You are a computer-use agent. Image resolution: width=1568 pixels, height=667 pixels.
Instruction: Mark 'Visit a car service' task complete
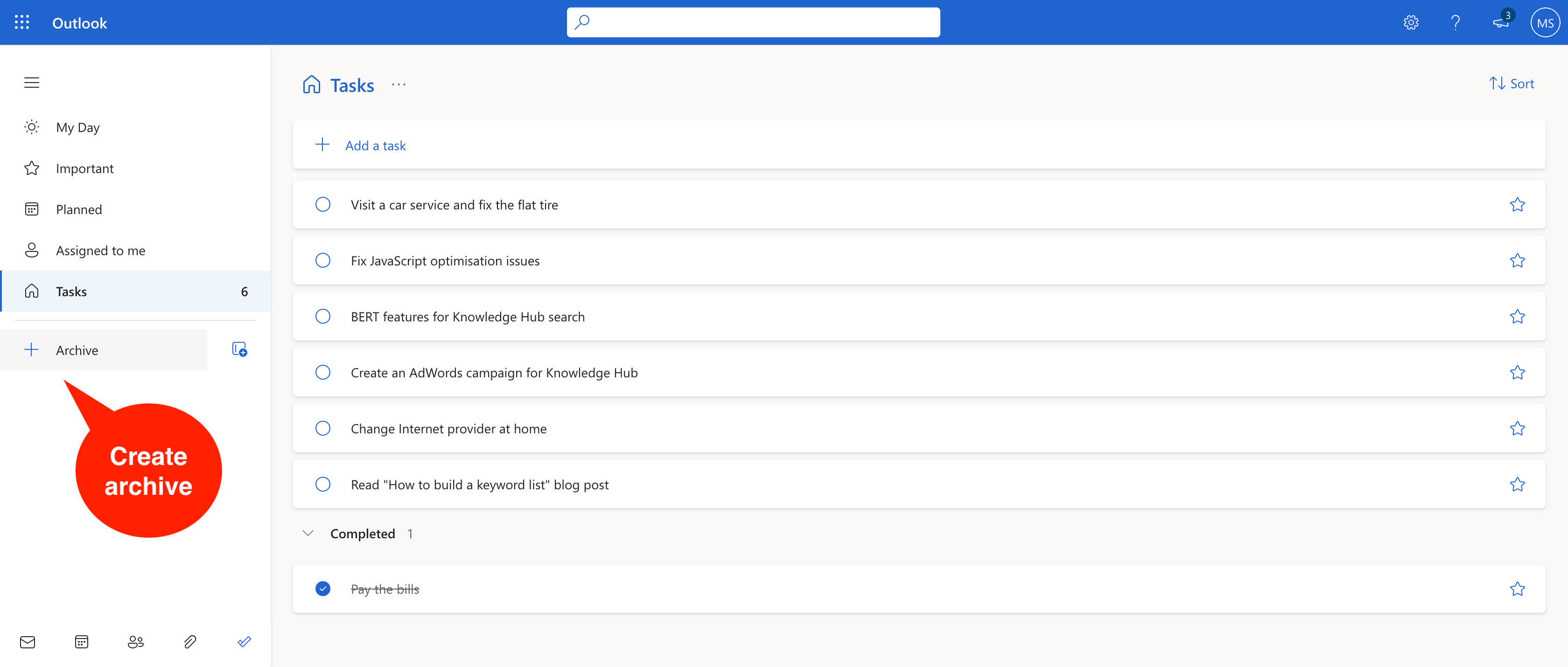[322, 204]
